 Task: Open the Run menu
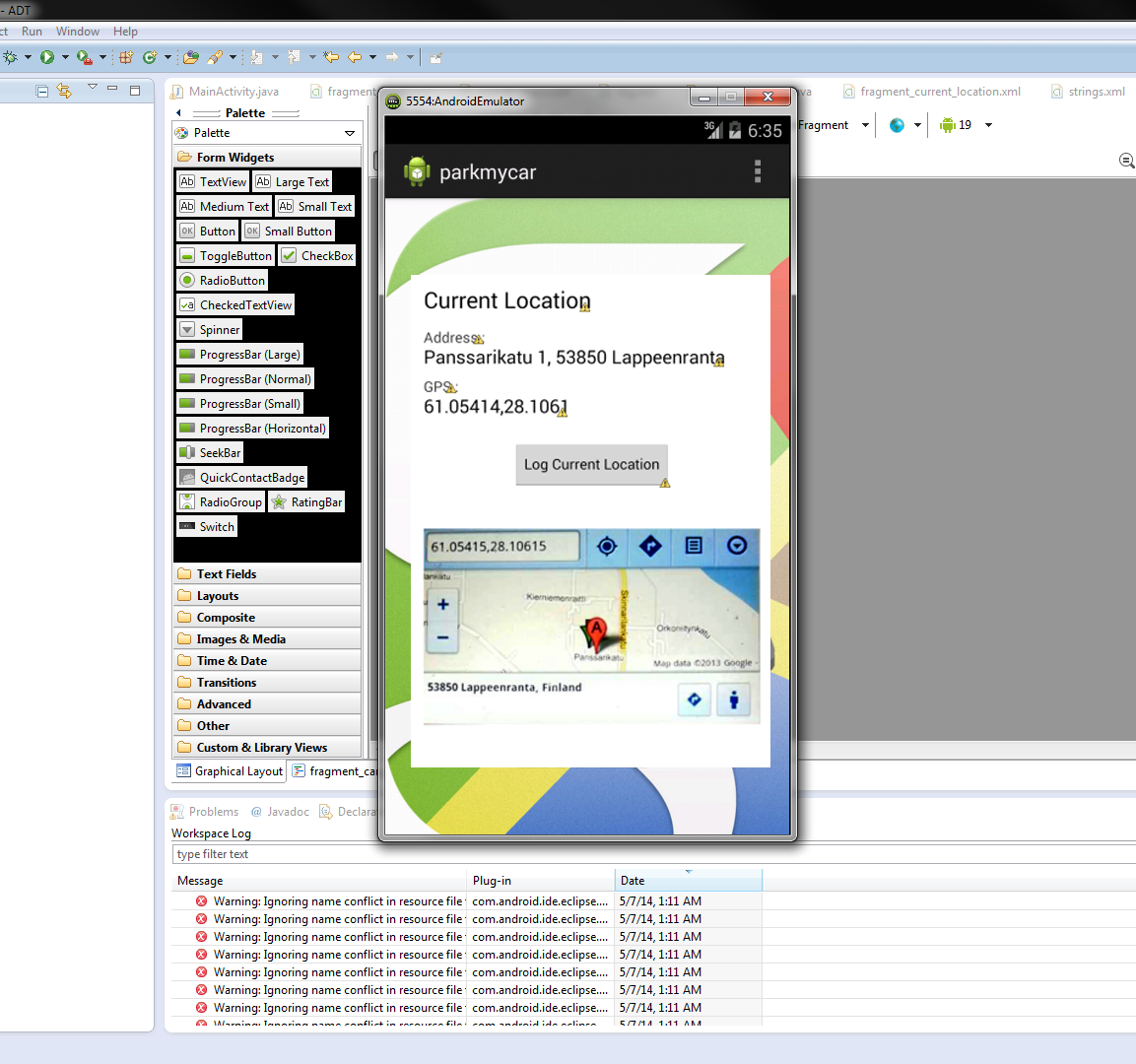[32, 32]
